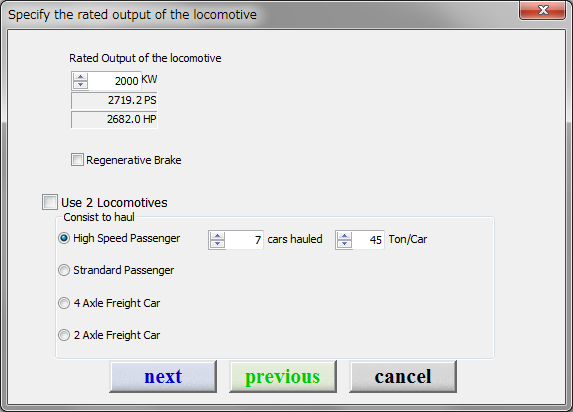Choose Strandard Passenger consist
Viewport: 573px width, 412px height.
(64, 270)
